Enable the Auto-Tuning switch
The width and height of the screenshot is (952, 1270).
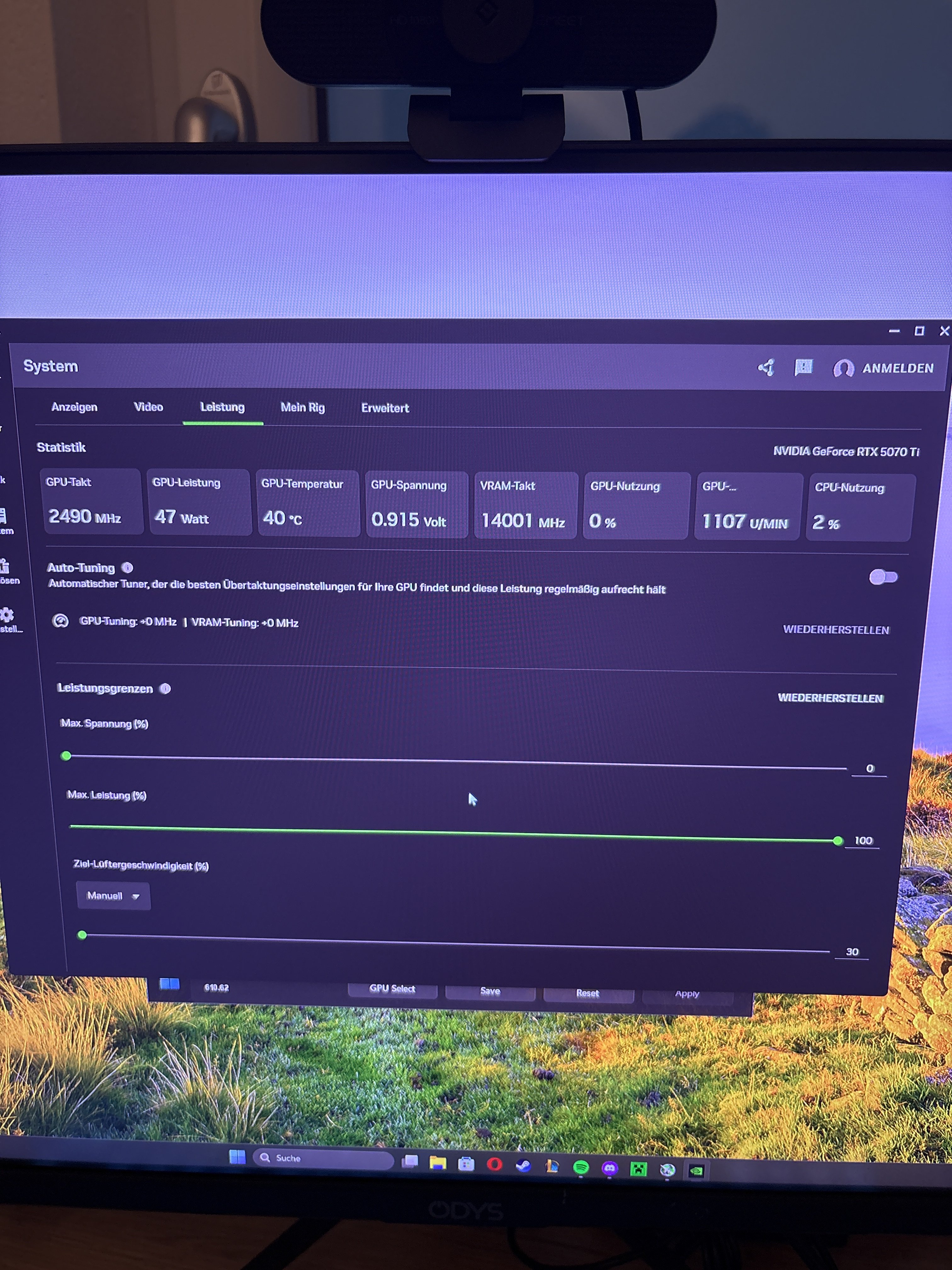point(883,577)
